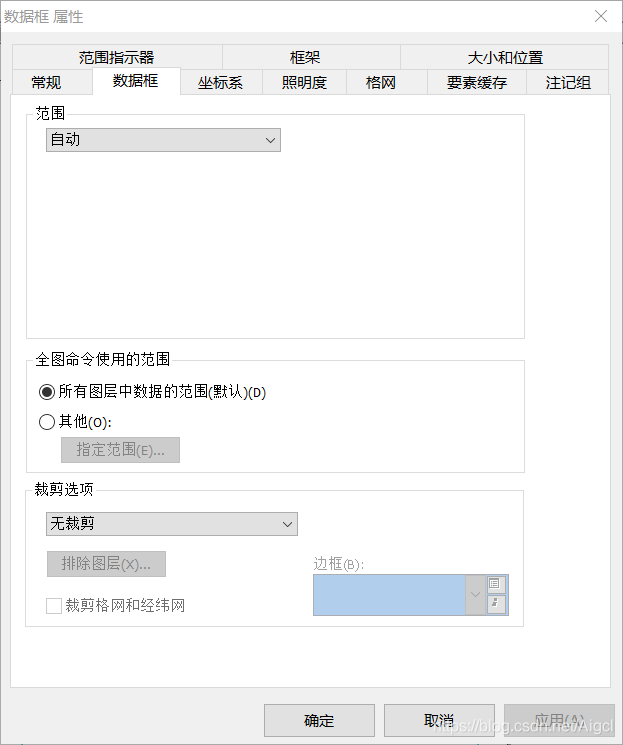Open the 坐标系 tab
The height and width of the screenshot is (745, 623).
click(221, 83)
